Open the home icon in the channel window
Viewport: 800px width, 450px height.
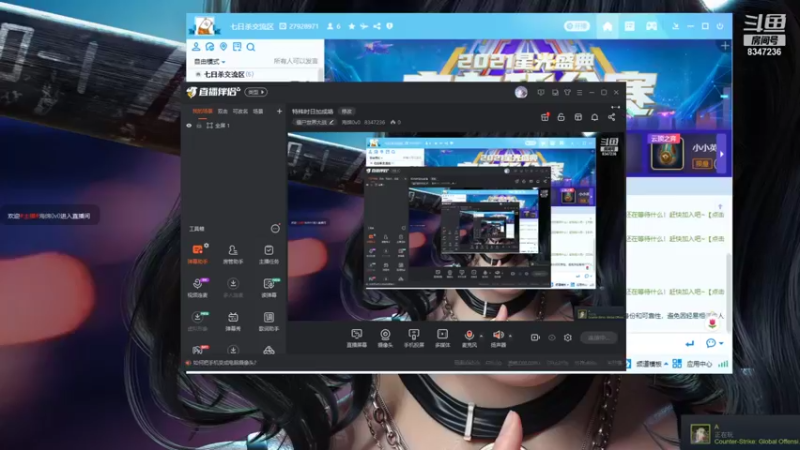pos(607,26)
